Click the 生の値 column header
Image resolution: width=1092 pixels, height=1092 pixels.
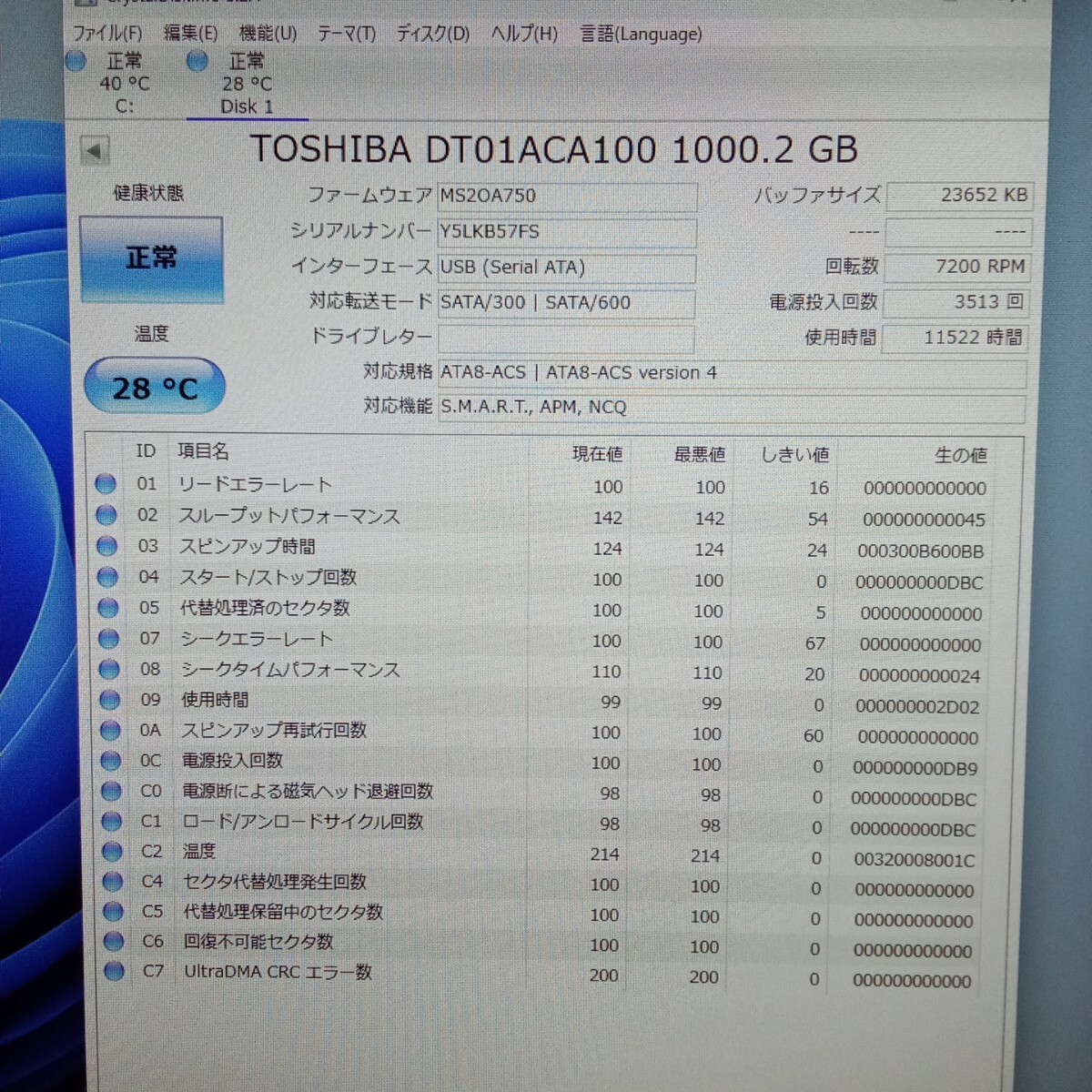(960, 455)
